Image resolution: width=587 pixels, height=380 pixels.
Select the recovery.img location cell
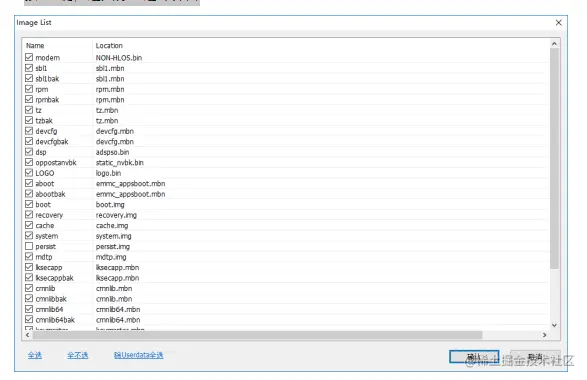point(116,215)
